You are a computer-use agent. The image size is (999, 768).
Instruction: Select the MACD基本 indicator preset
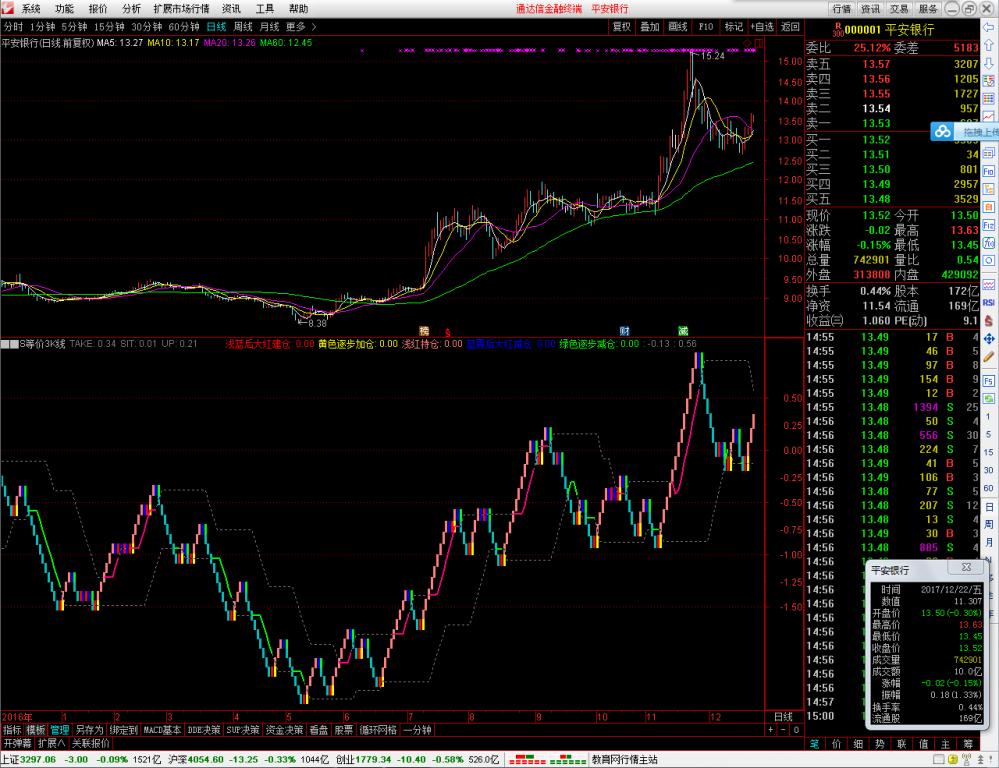162,730
